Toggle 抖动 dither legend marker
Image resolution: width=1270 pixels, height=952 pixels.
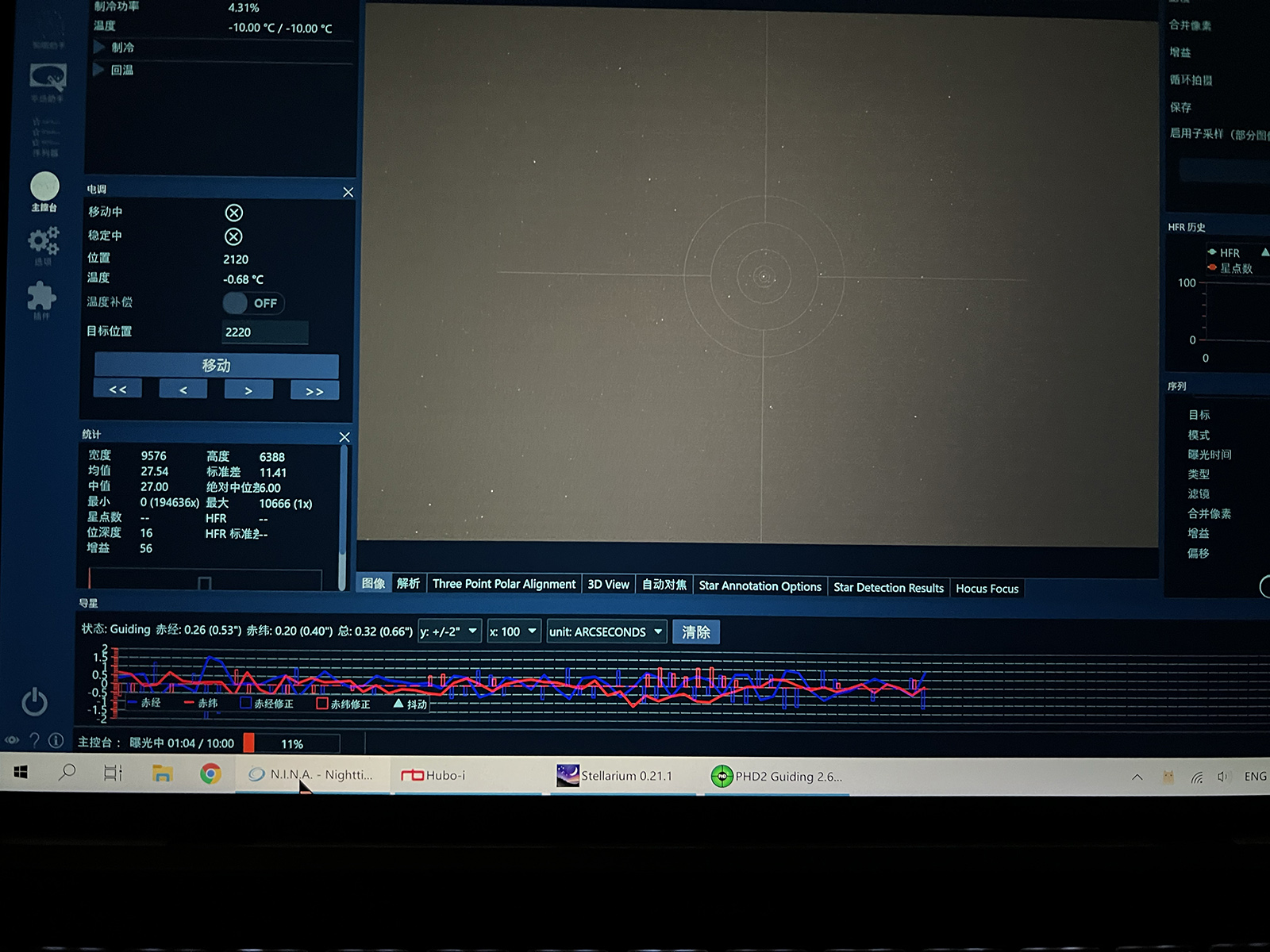click(x=410, y=704)
